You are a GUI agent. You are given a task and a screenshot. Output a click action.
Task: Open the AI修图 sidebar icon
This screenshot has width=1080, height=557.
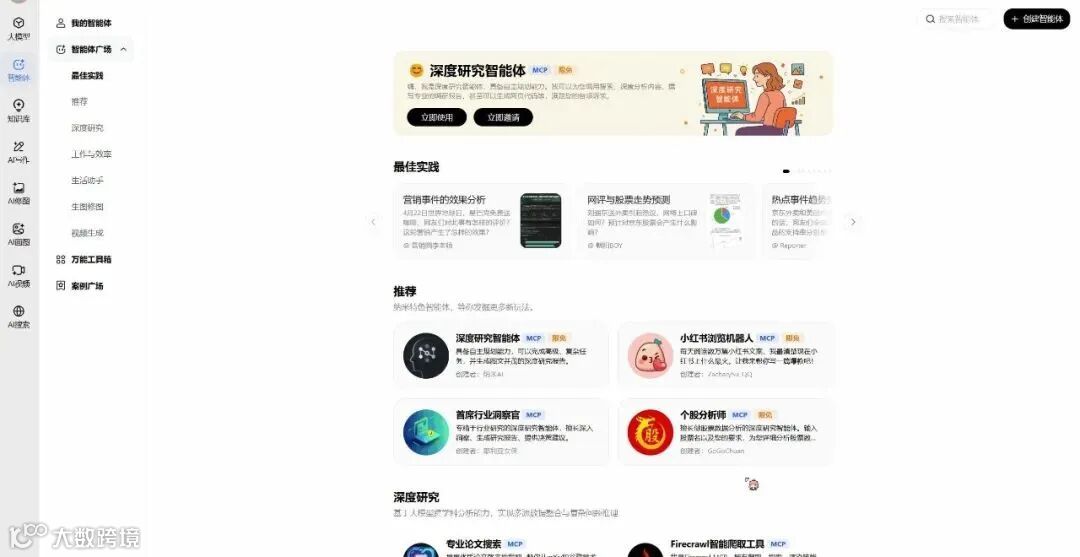click(x=19, y=193)
